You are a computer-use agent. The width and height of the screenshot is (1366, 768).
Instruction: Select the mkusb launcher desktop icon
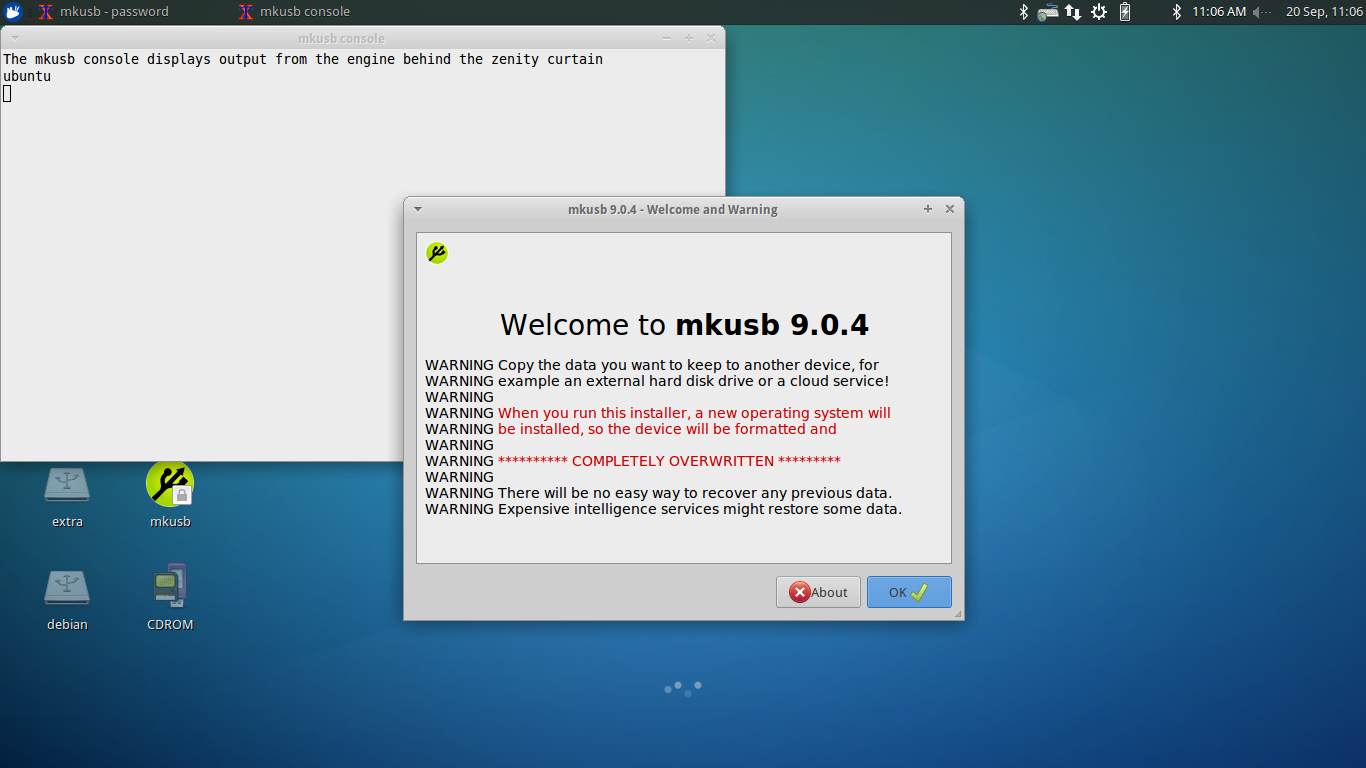pos(170,496)
